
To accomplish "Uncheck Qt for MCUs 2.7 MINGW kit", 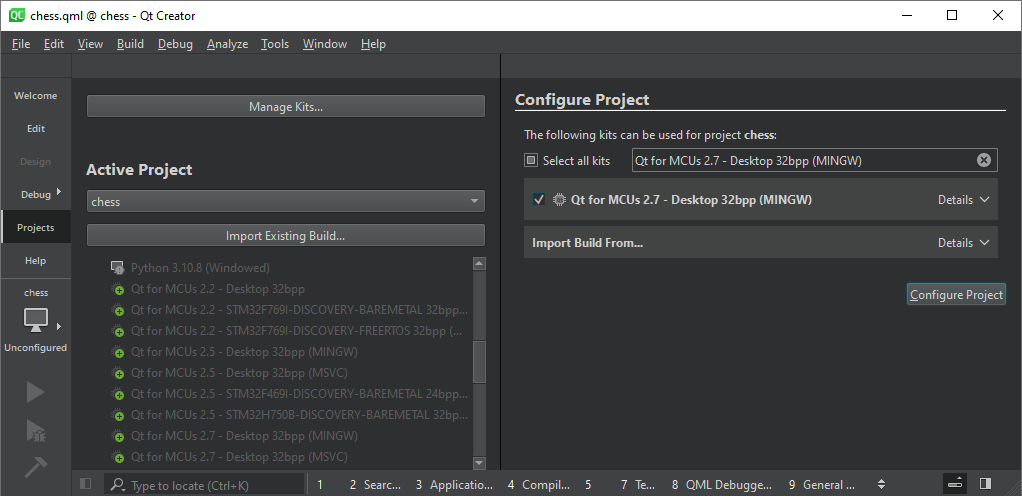I will click(x=539, y=200).
